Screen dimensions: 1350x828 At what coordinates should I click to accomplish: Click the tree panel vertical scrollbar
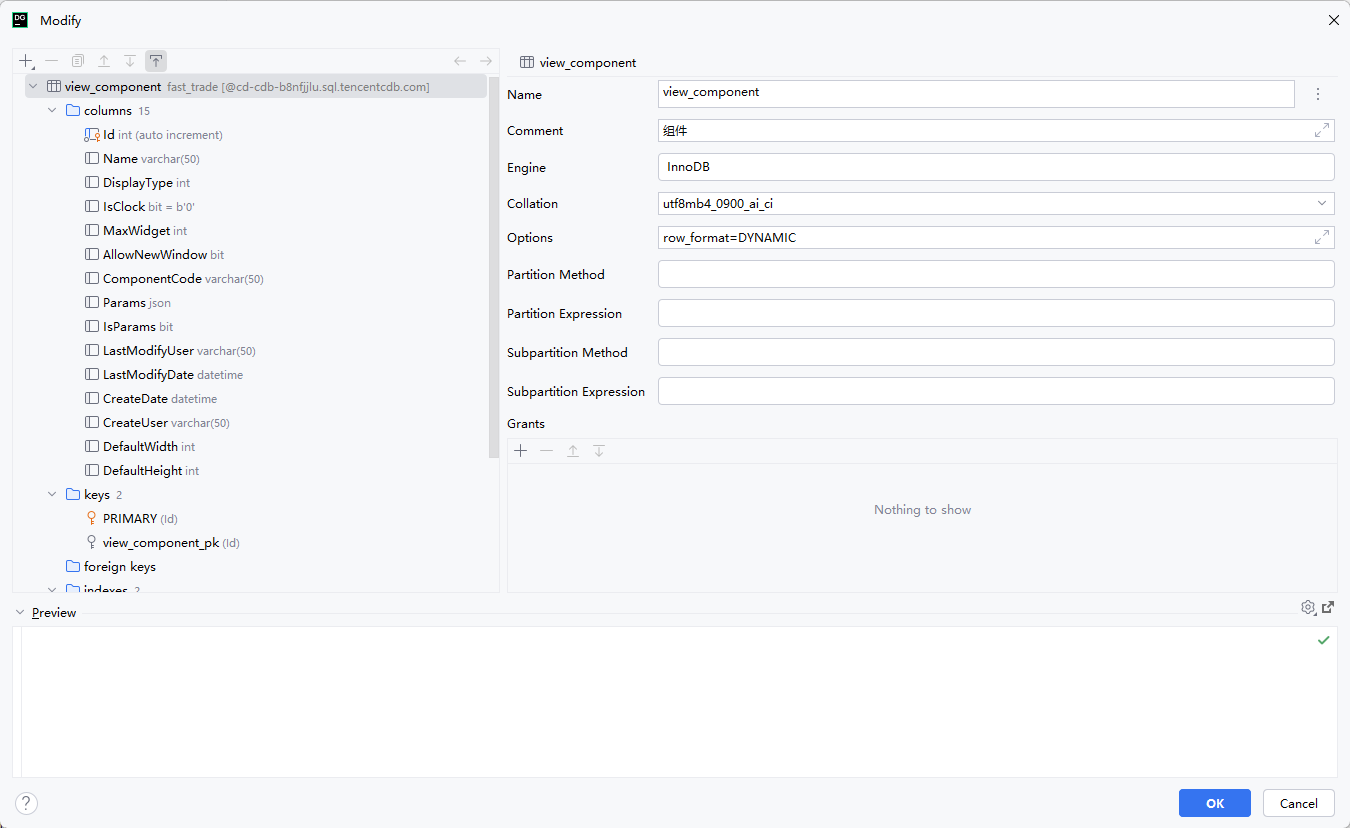pyautogui.click(x=493, y=267)
